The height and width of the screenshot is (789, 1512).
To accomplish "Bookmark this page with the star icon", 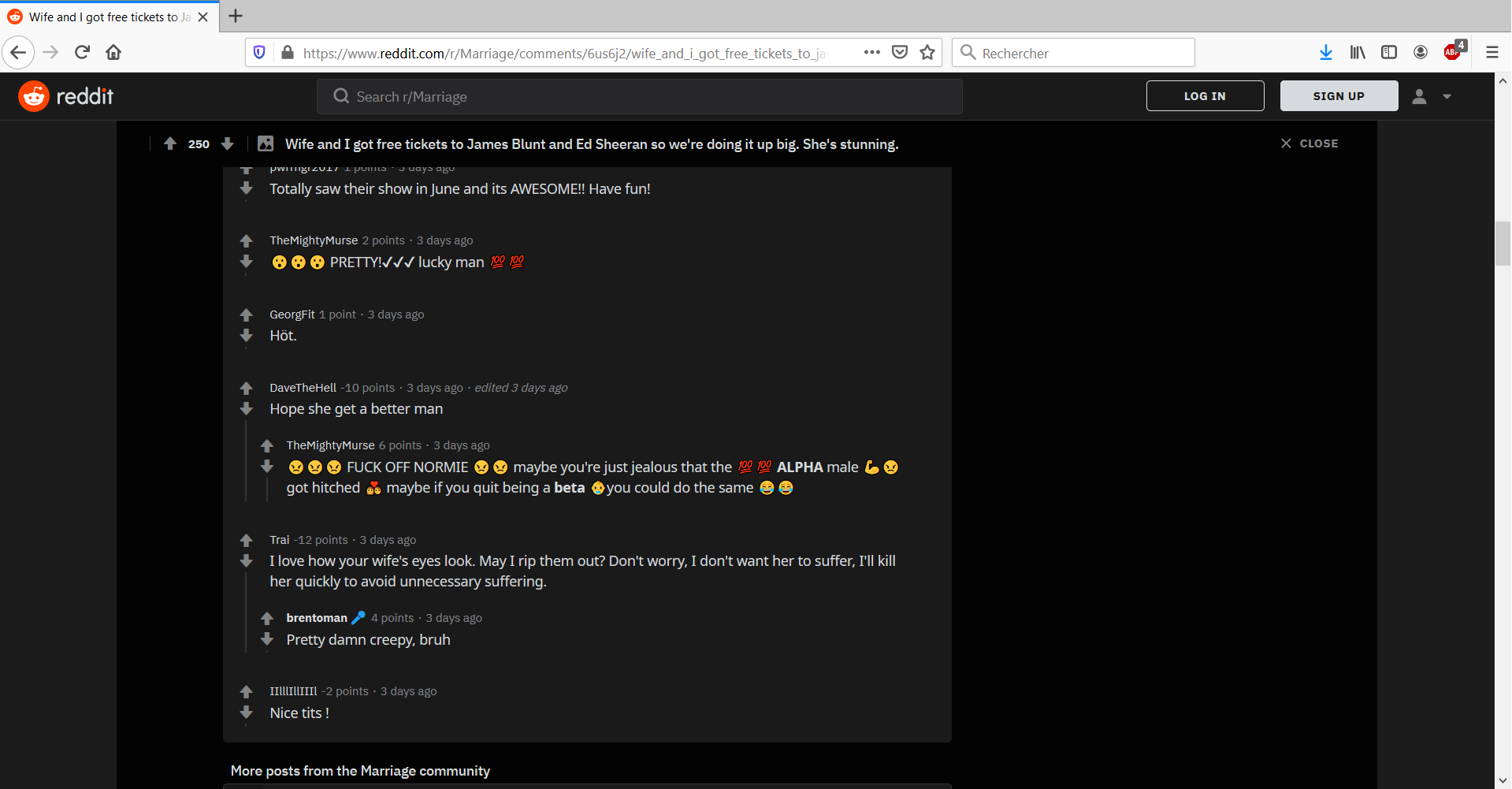I will [927, 53].
